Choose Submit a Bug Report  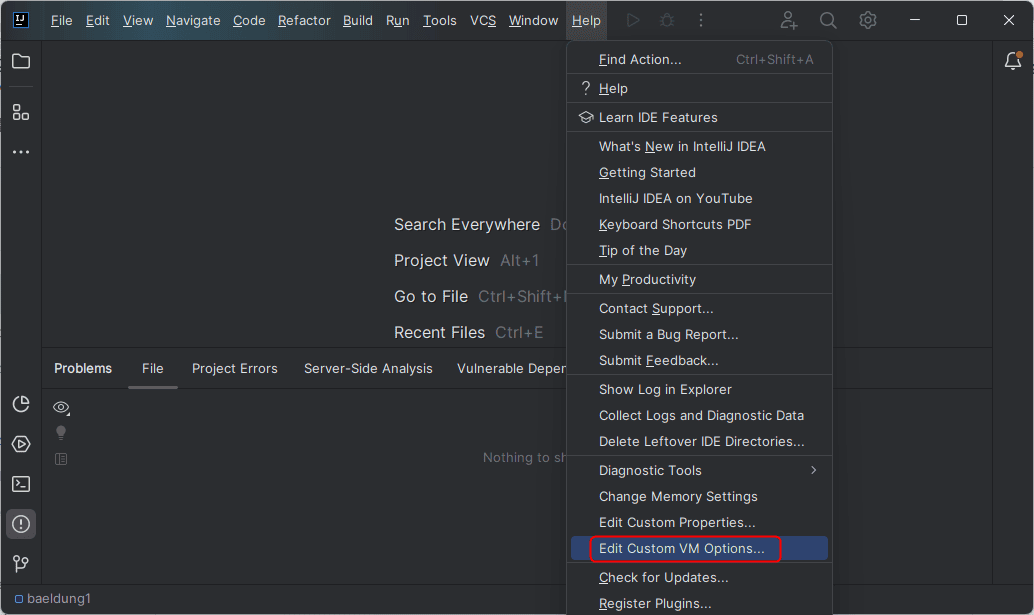pyautogui.click(x=699, y=334)
